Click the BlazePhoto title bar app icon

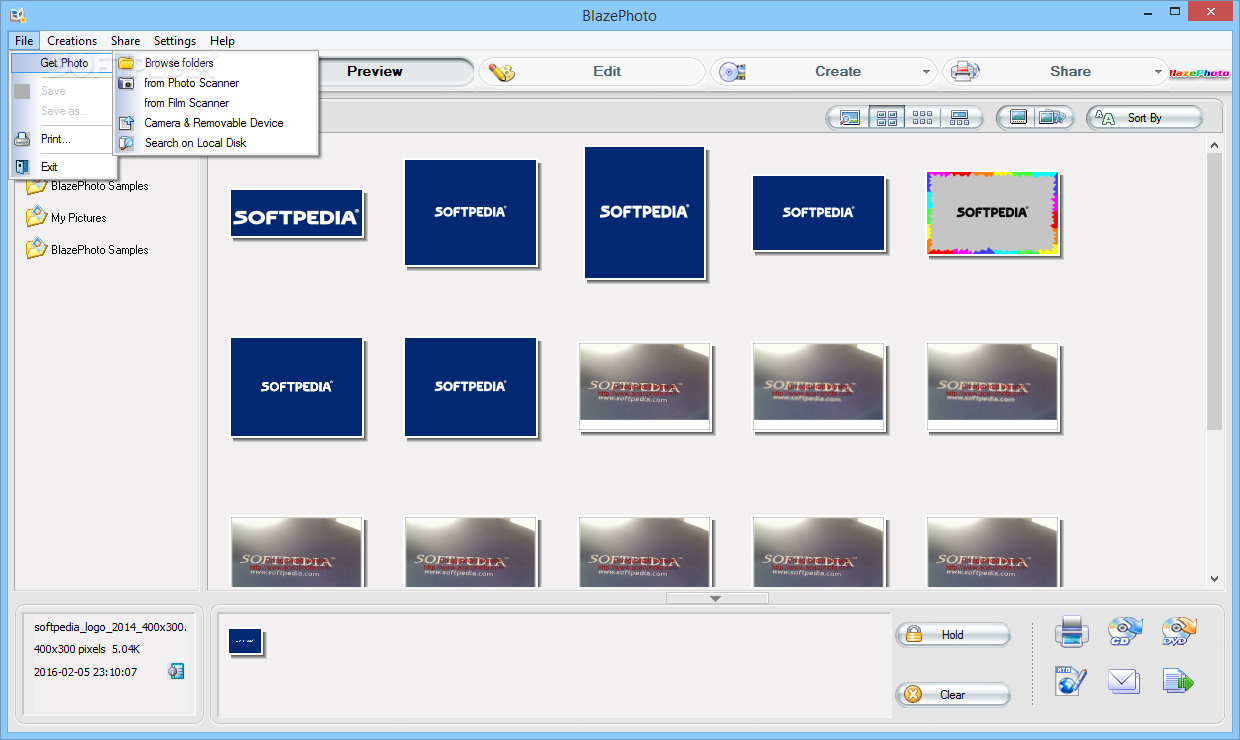(x=17, y=15)
